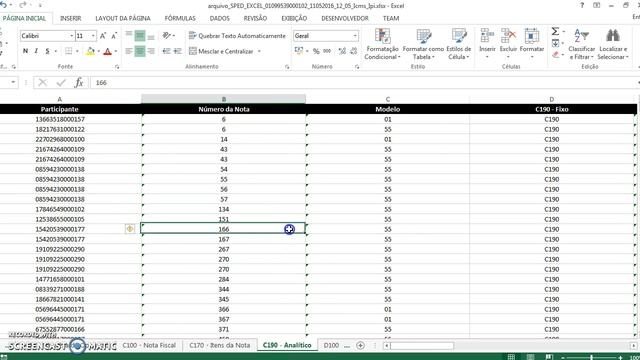This screenshot has height=360, width=640.
Task: Confirm formula bar entry checkmark
Action: click(x=61, y=83)
